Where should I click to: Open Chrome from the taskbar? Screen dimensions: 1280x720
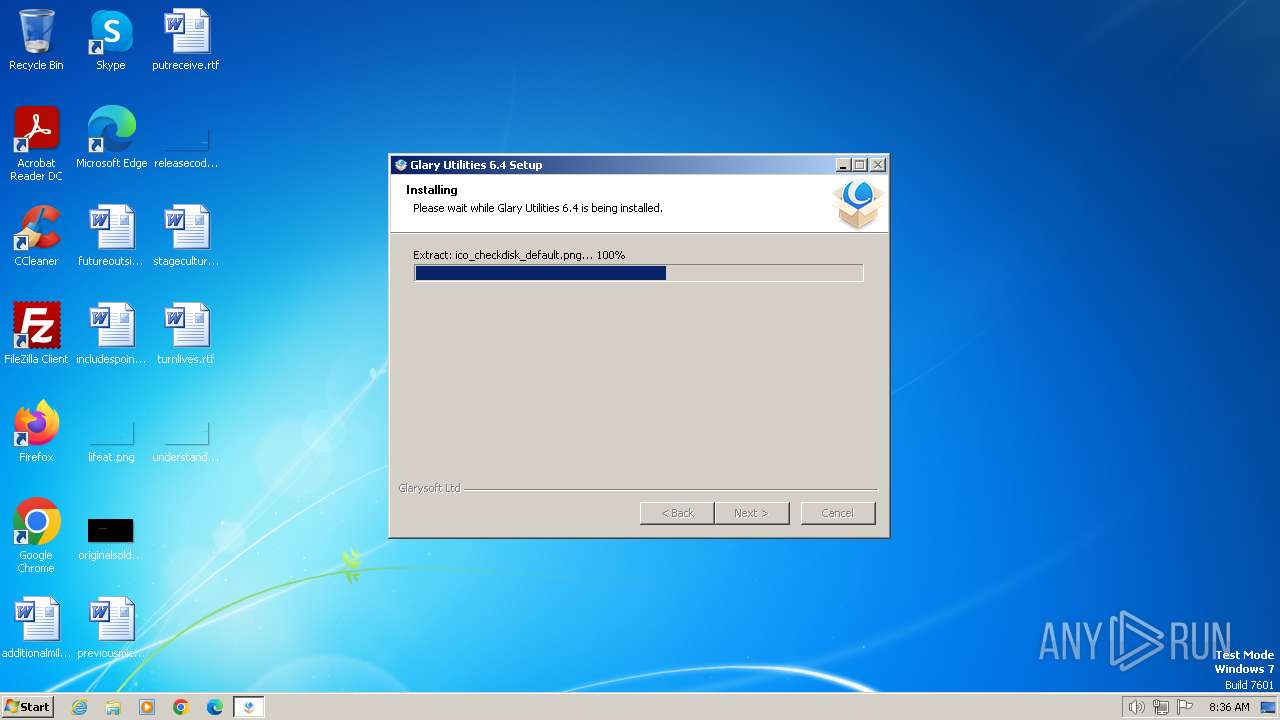[181, 707]
